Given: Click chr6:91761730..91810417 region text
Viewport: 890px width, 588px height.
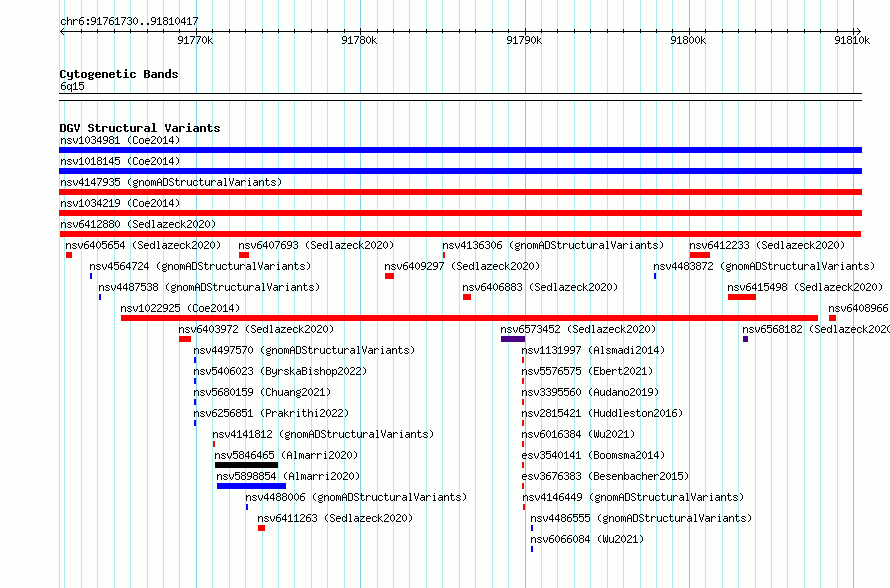Looking at the screenshot, I should click(x=129, y=21).
